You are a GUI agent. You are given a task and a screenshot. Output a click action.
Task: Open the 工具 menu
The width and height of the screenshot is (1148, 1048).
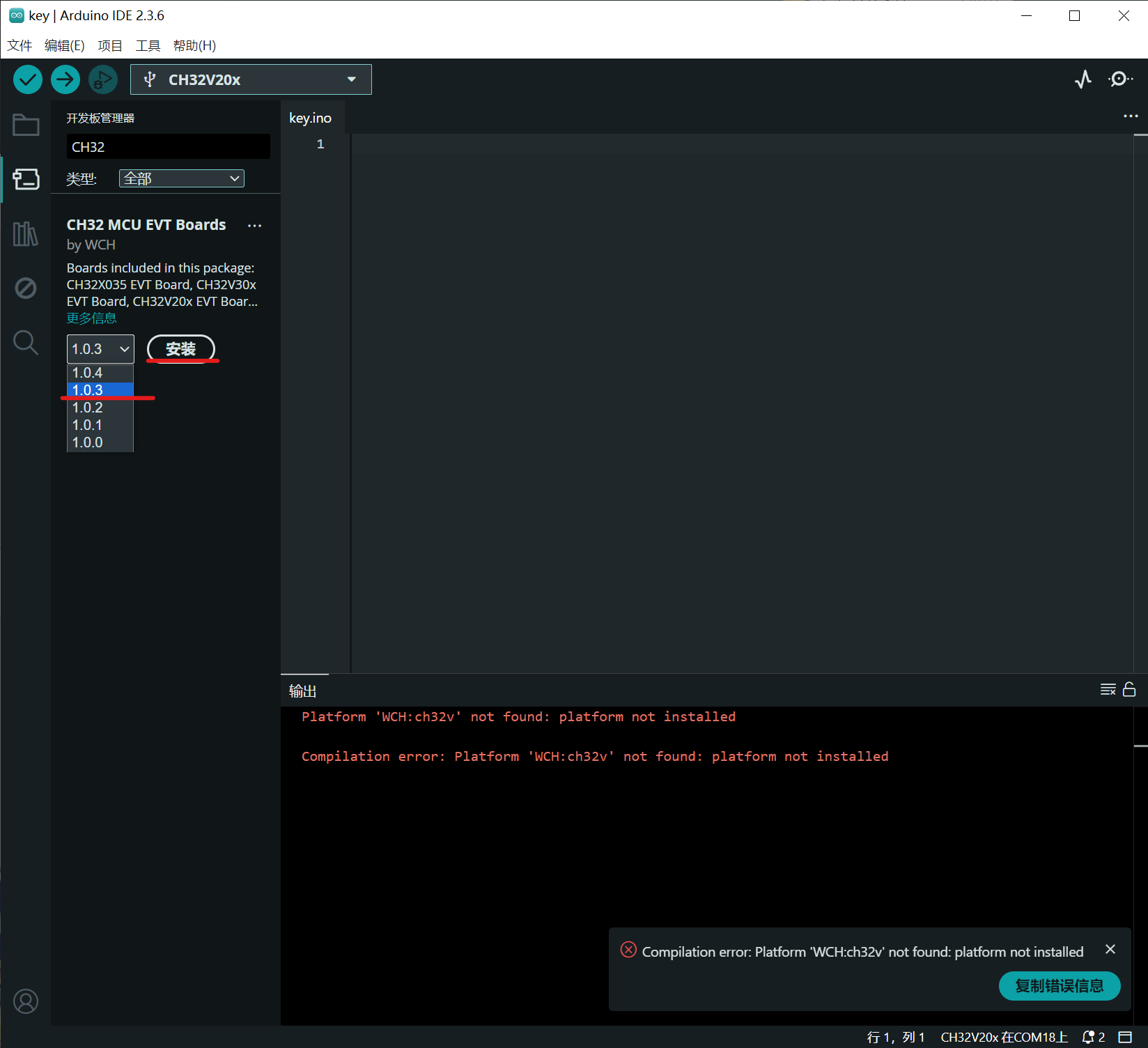(148, 45)
